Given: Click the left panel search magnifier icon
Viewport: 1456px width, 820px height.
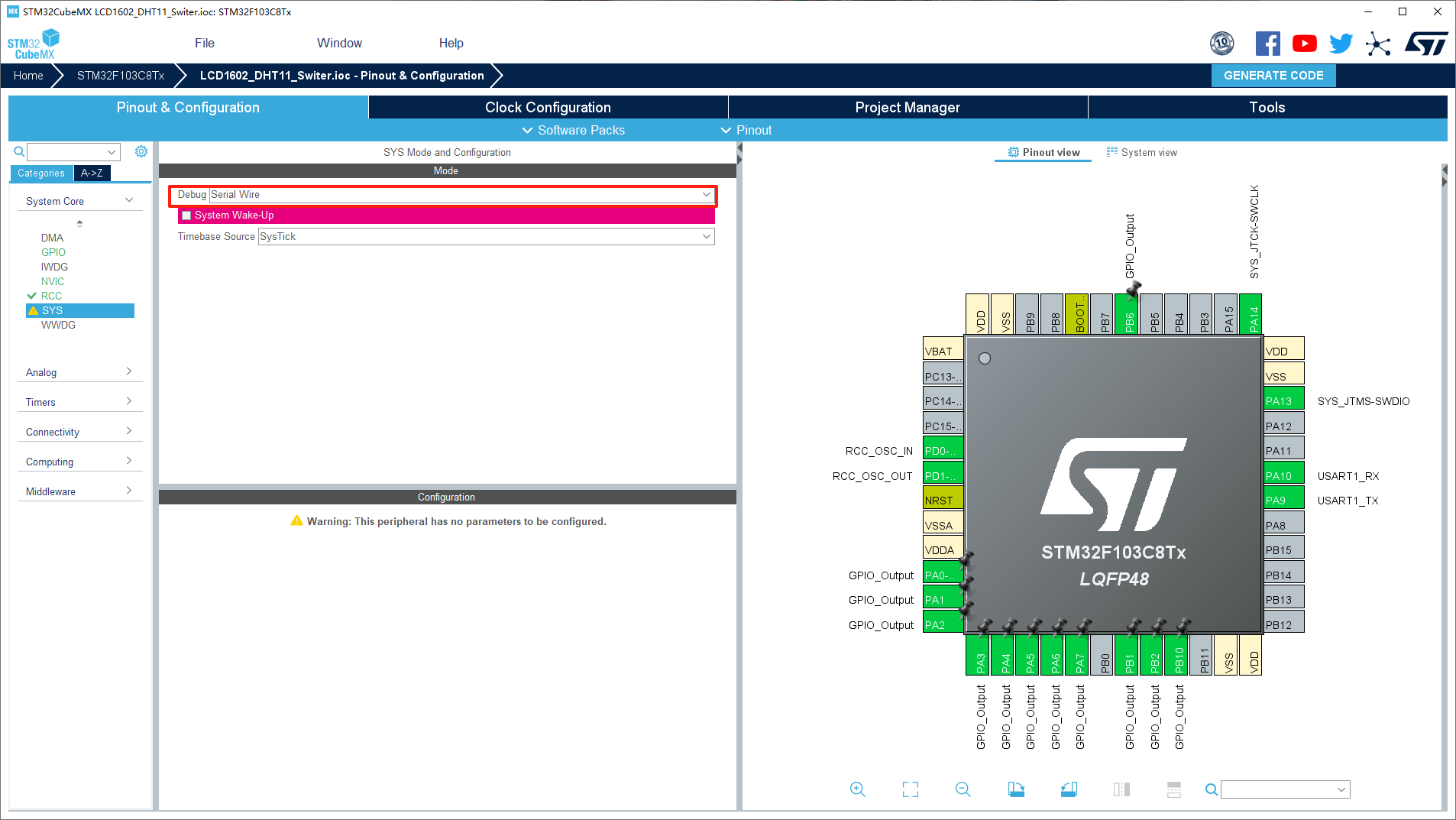Looking at the screenshot, I should pos(19,151).
